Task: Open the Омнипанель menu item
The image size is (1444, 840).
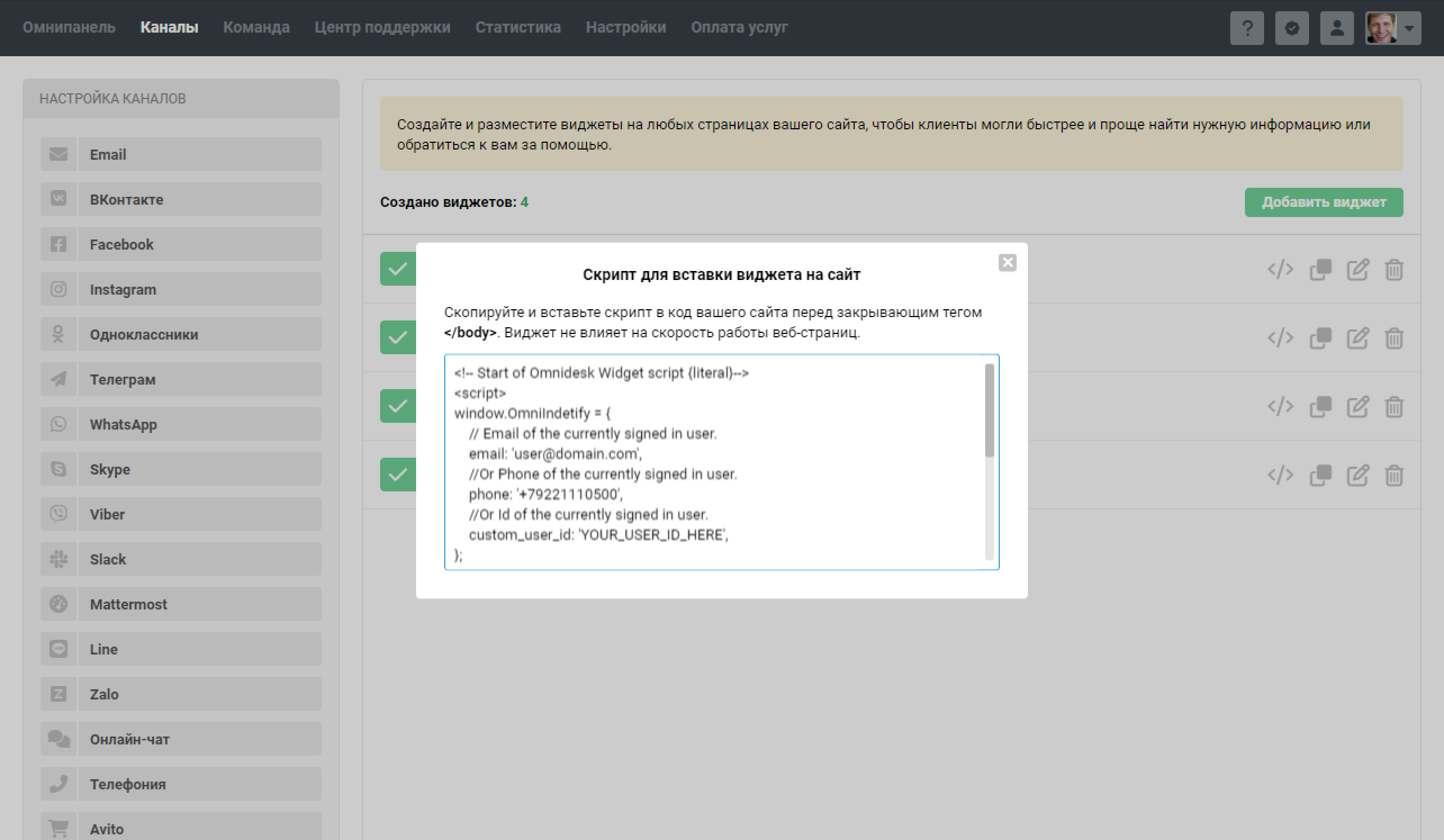Action: coord(69,27)
